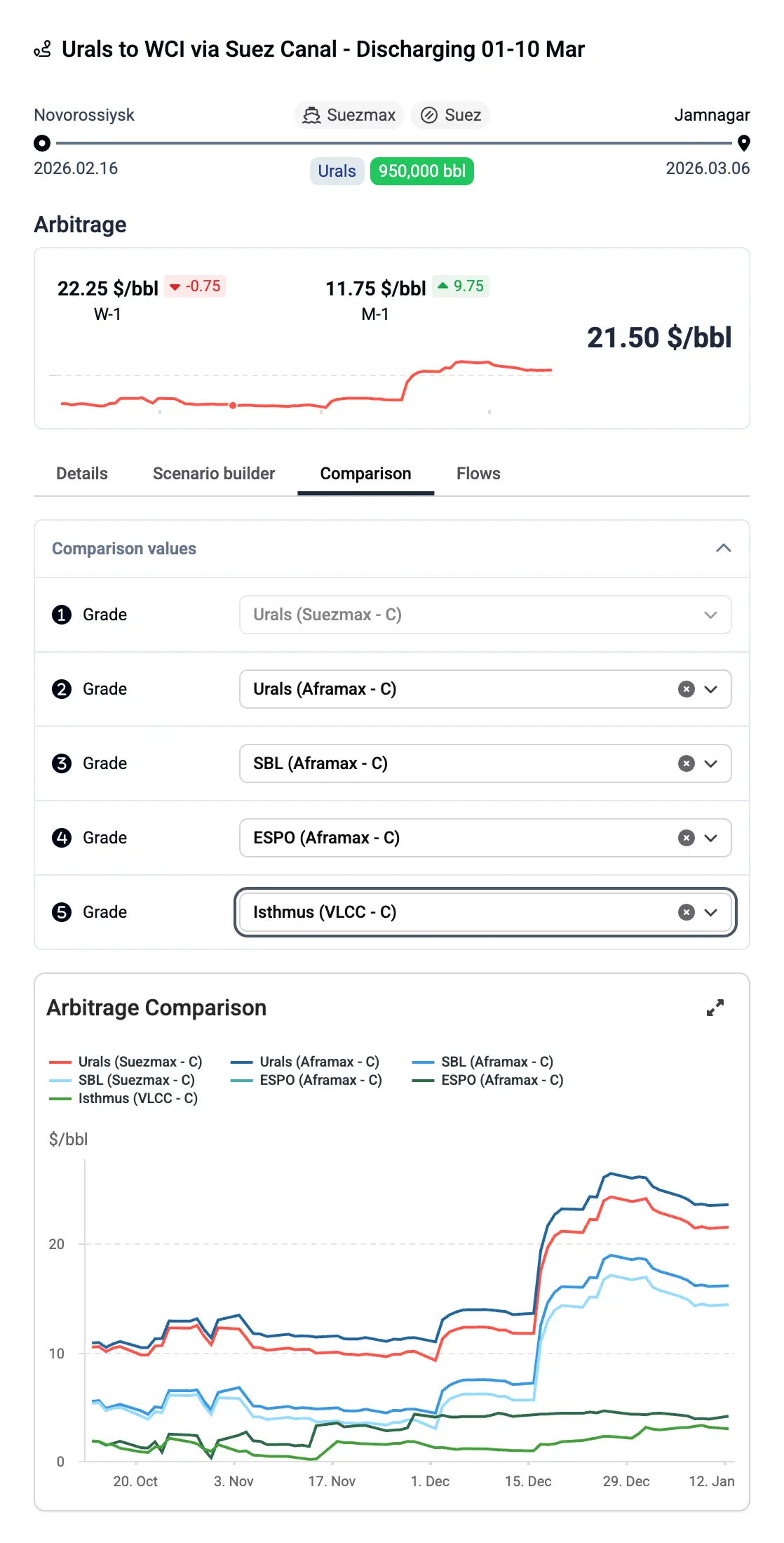784x1543 pixels.
Task: Click the Comparison values heading
Action: click(x=124, y=549)
